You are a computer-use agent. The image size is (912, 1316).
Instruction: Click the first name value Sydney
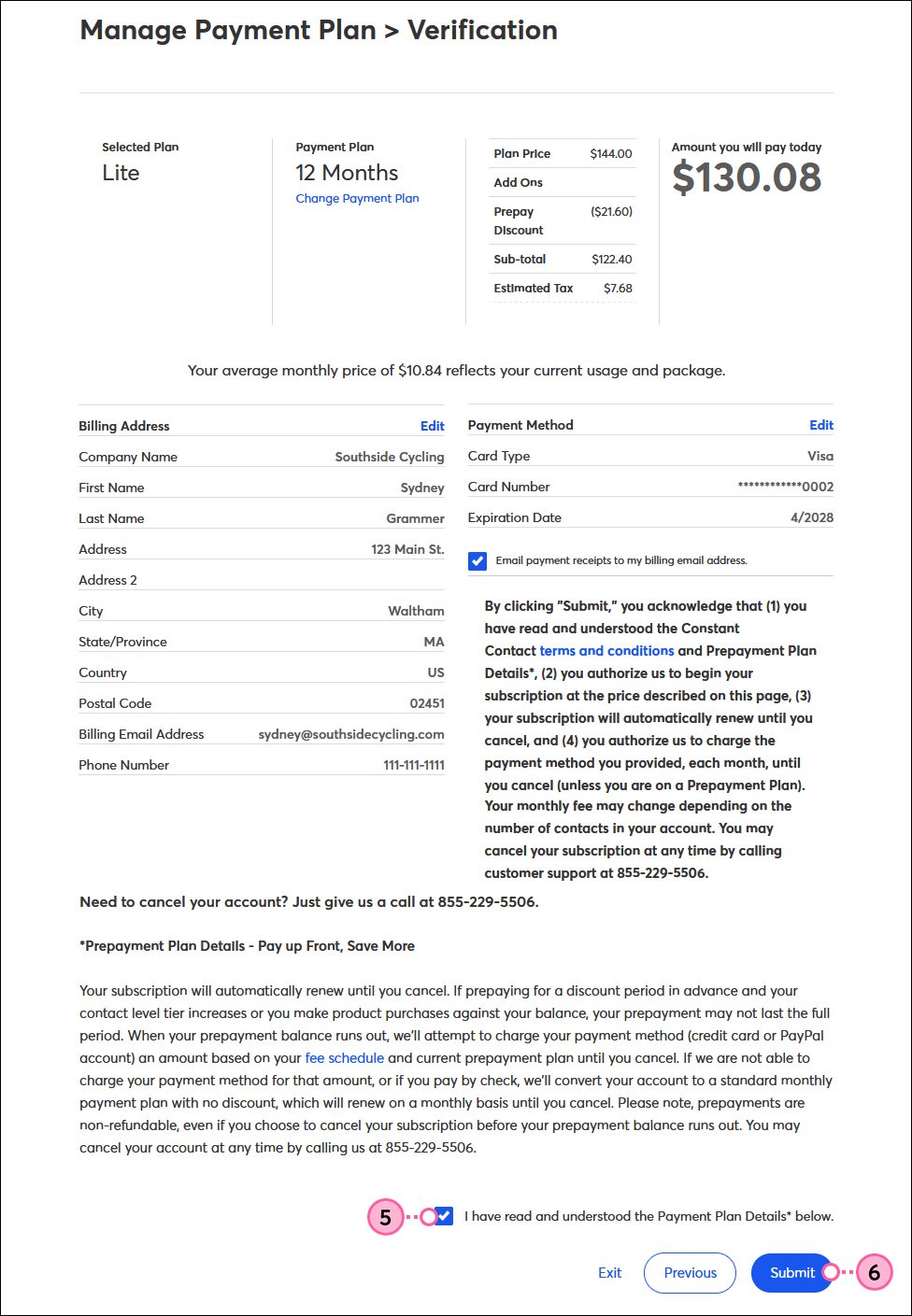pos(422,488)
